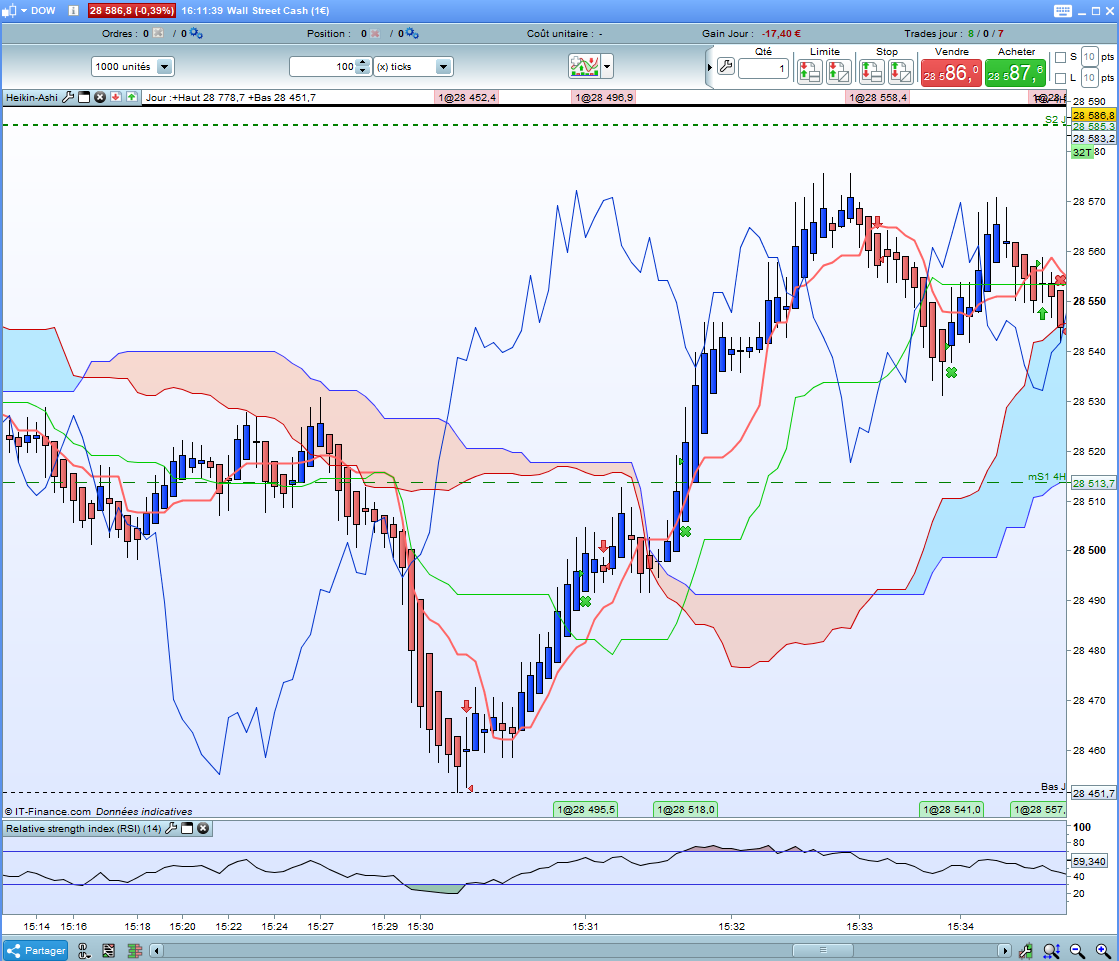Click the 28 513,7 mS1 4H price label
The width and height of the screenshot is (1119, 961).
pos(1093,484)
